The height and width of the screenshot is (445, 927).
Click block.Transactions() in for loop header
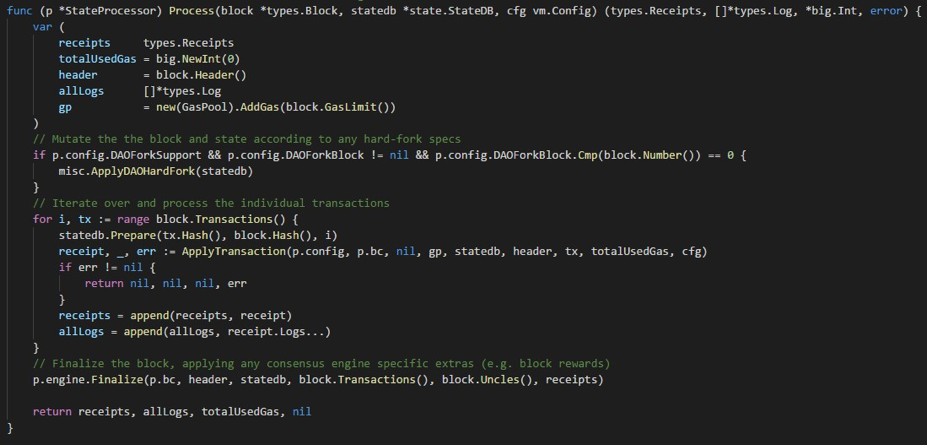(221, 219)
